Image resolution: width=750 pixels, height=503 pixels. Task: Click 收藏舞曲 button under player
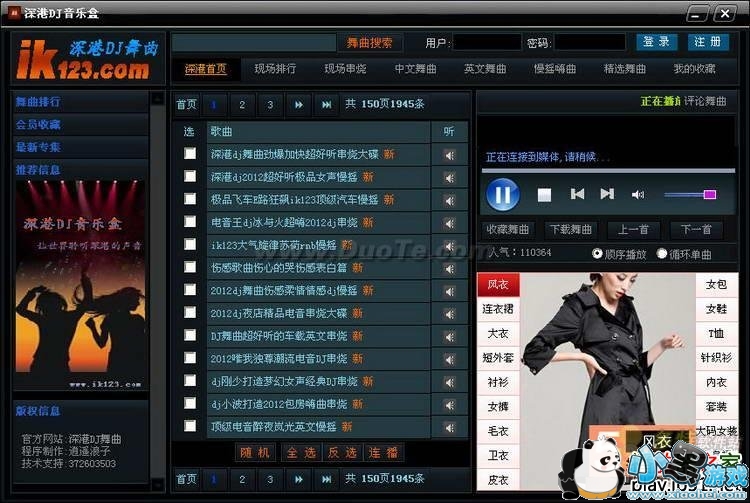coord(507,230)
